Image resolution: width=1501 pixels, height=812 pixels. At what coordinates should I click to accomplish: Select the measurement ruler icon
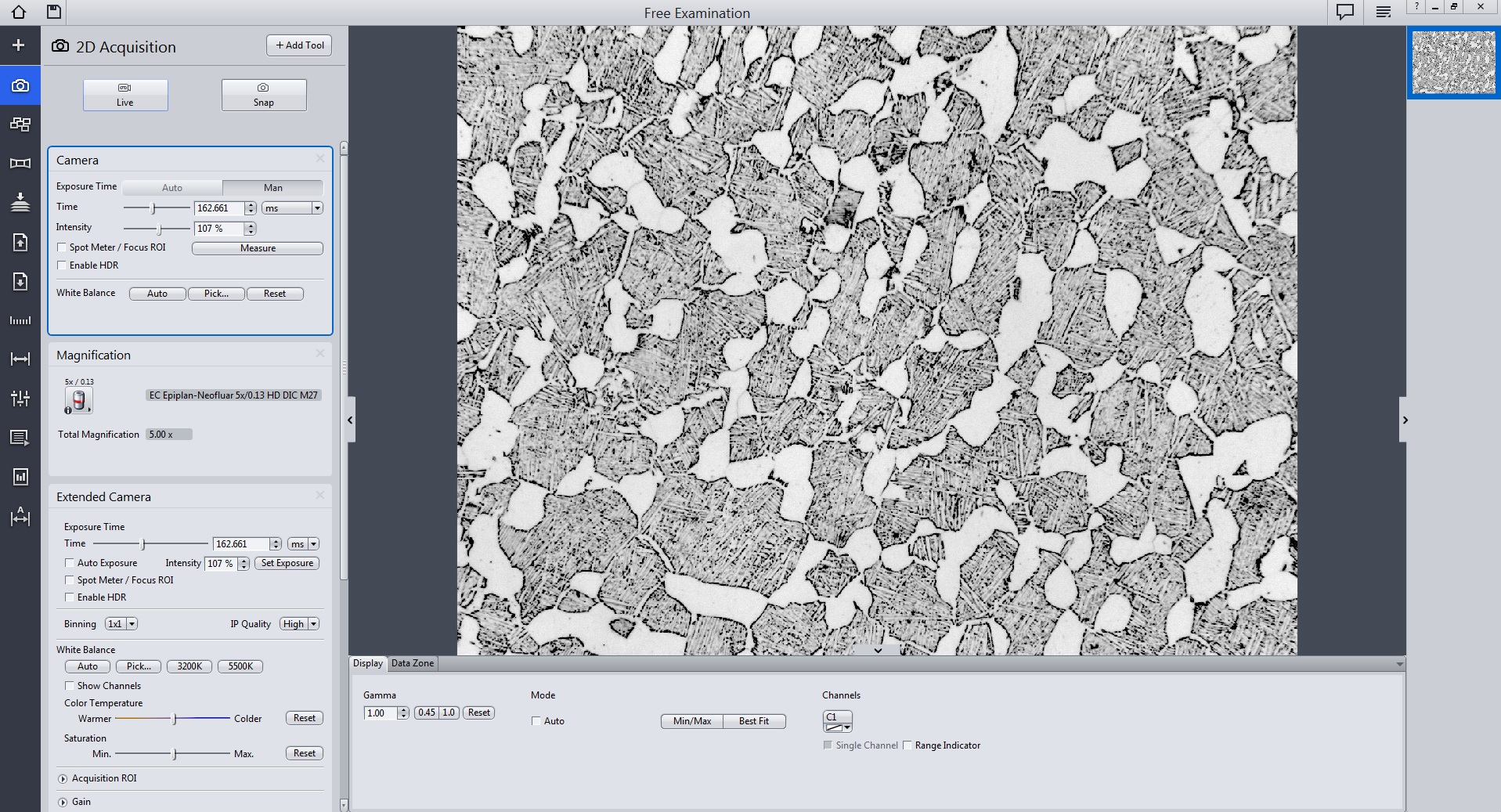(20, 359)
